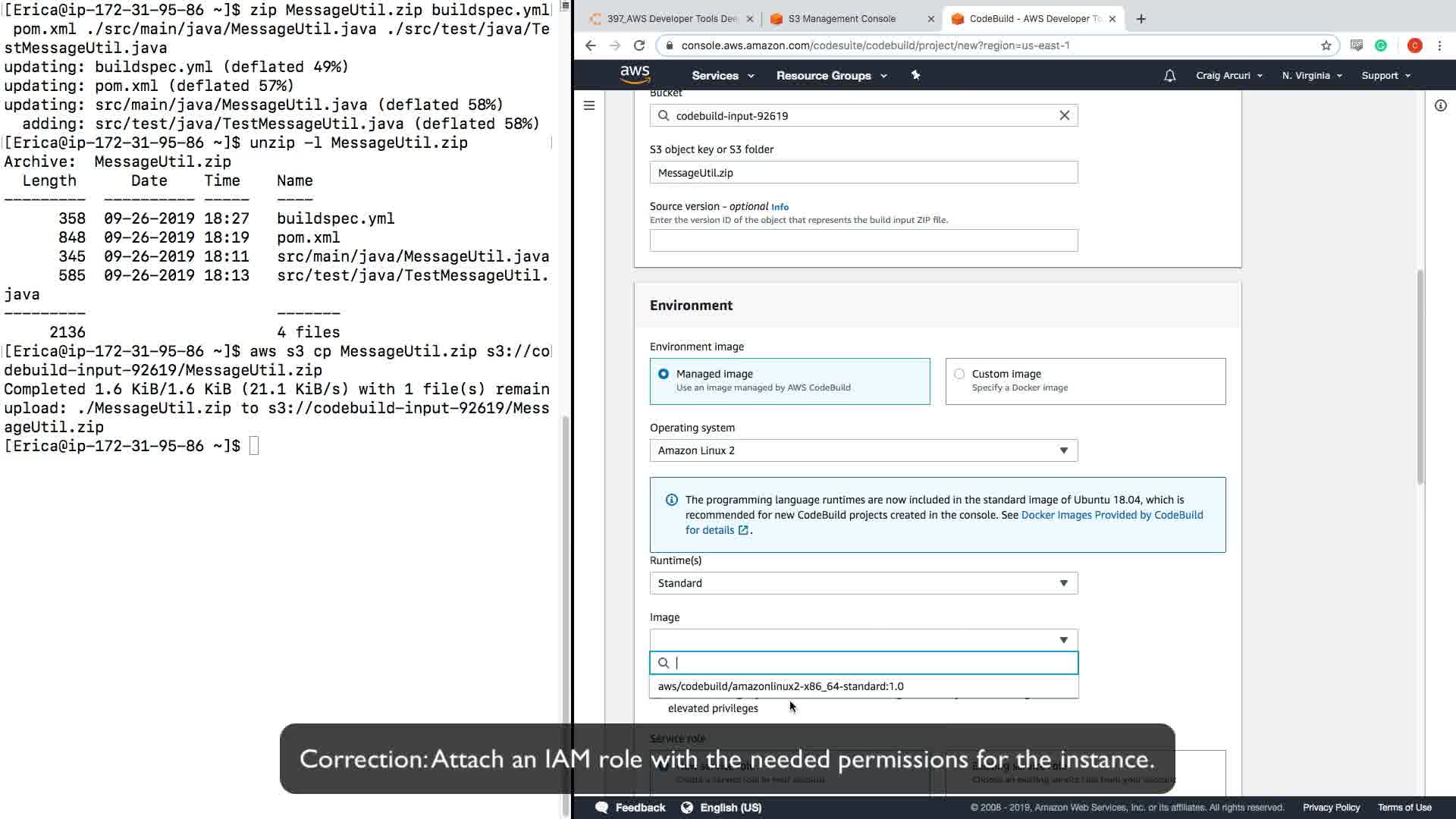Image resolution: width=1456 pixels, height=819 pixels.
Task: Open the info panel icon at right
Action: [x=1440, y=105]
